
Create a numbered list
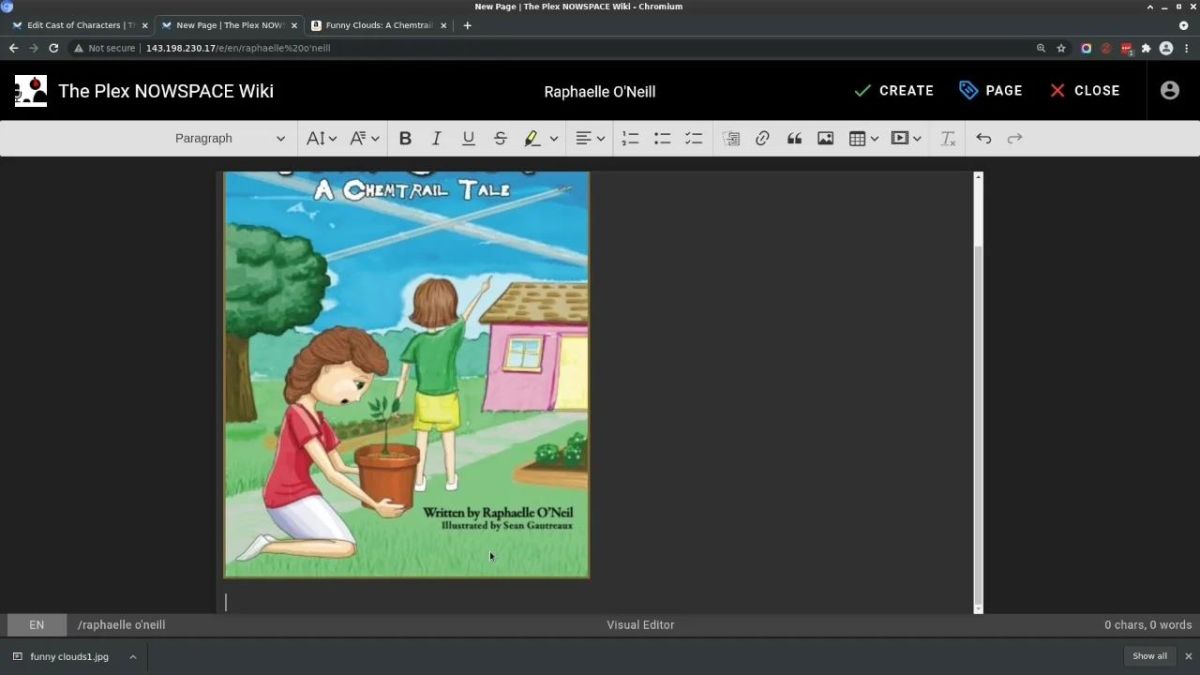[x=630, y=139]
